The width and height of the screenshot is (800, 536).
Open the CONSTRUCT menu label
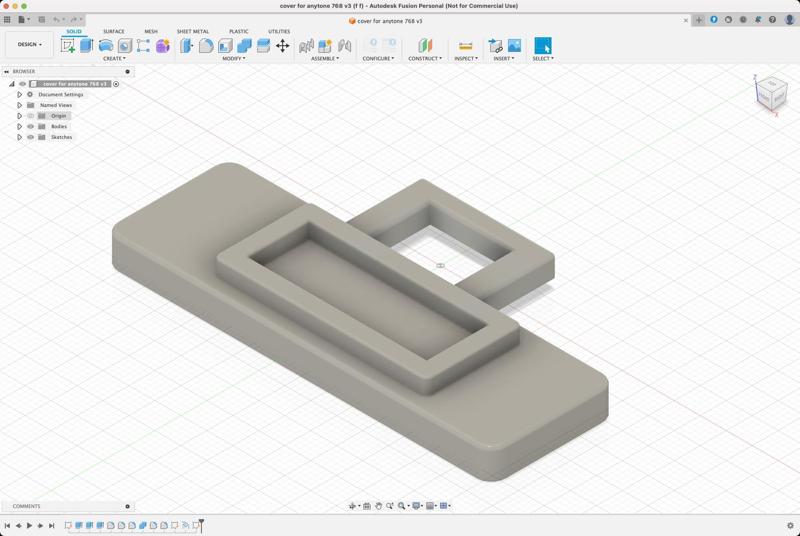[x=425, y=58]
